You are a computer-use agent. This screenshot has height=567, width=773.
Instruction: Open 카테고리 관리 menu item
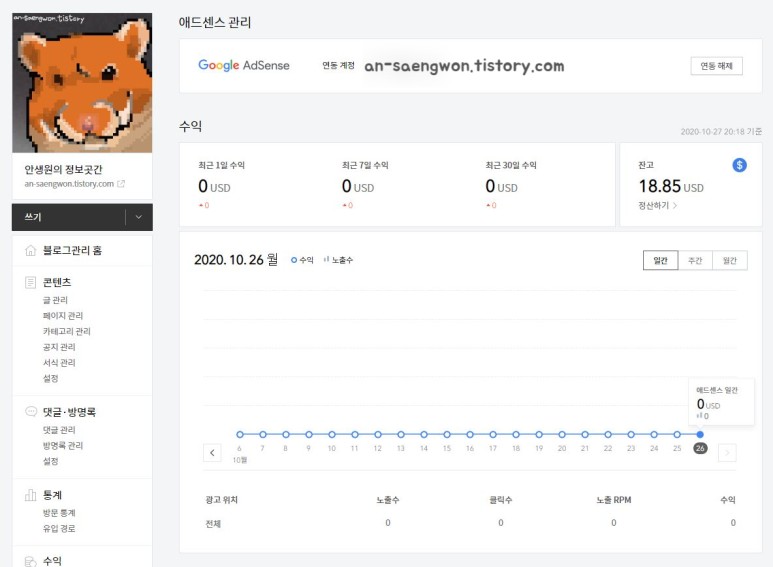click(67, 331)
